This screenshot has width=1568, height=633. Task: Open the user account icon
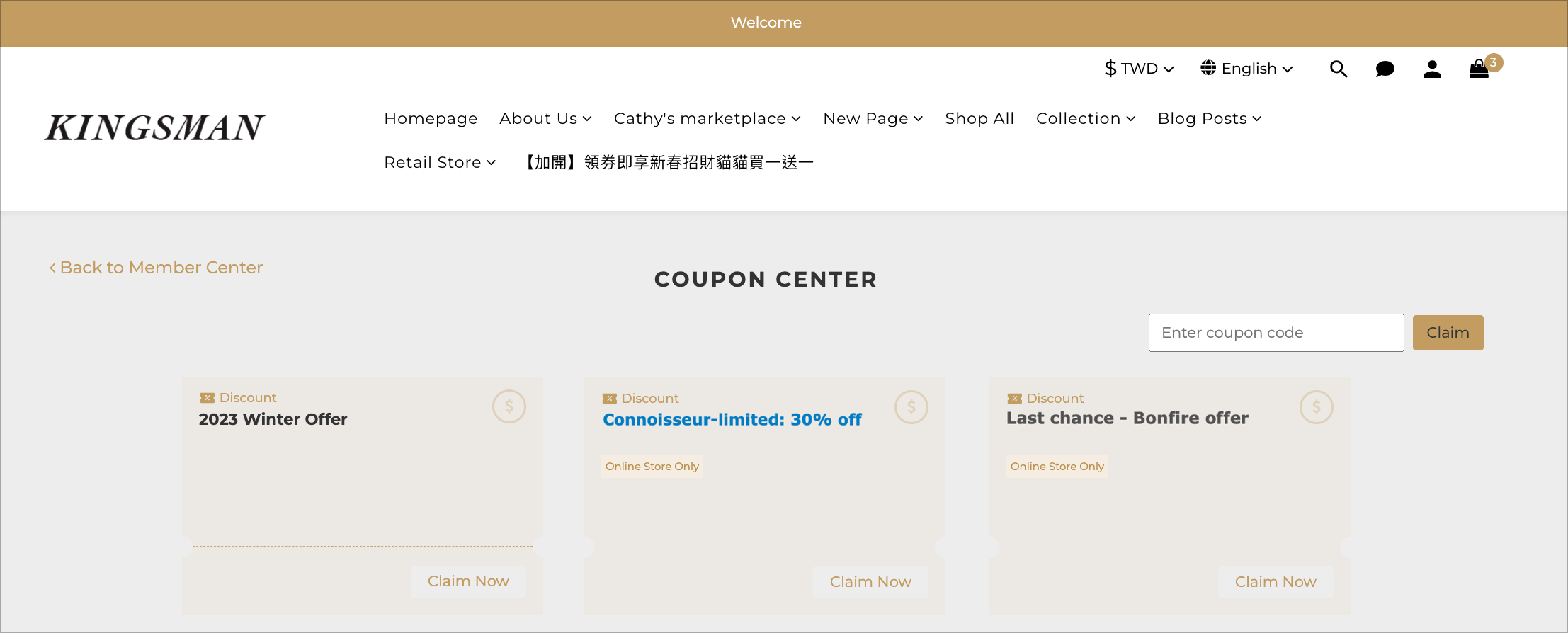[x=1432, y=69]
